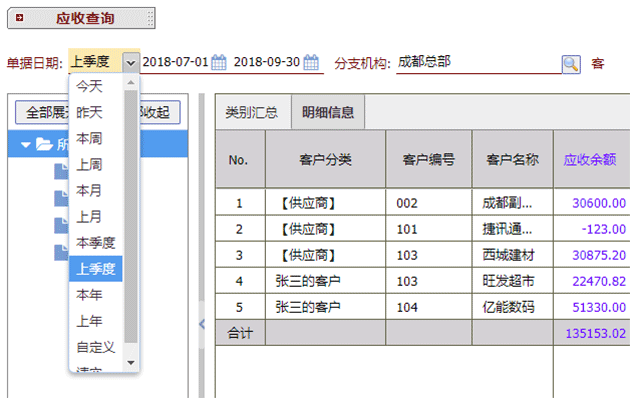Screen dimensions: 630x398
Task: Choose 上年 from the date list
Action: 96,321
